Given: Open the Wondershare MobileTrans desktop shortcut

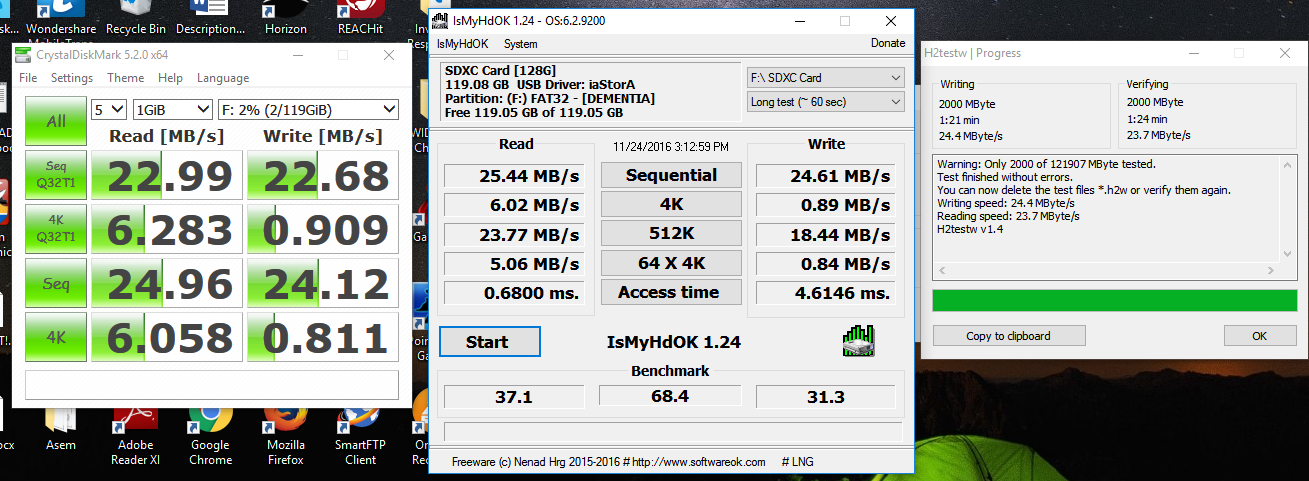Looking at the screenshot, I should [x=60, y=19].
